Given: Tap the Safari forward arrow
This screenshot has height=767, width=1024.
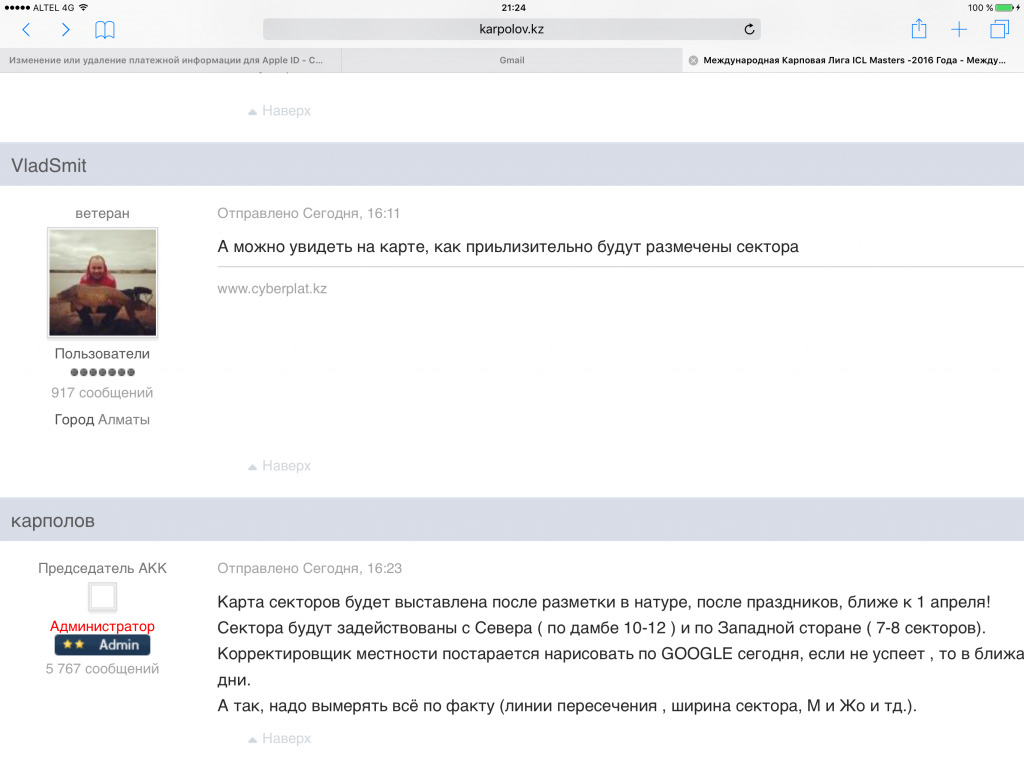Looking at the screenshot, I should 66,30.
